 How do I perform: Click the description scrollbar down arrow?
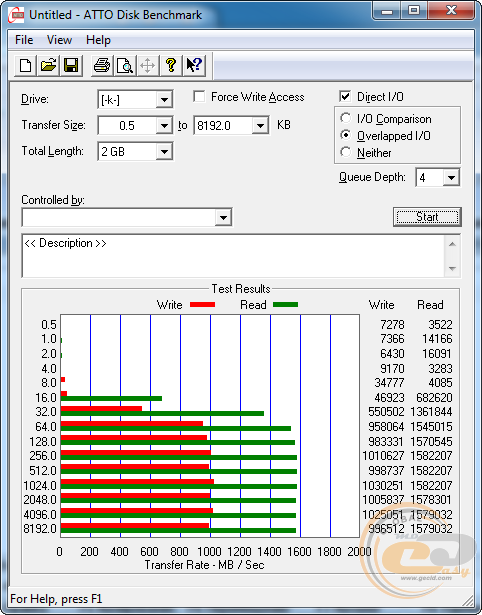click(452, 269)
